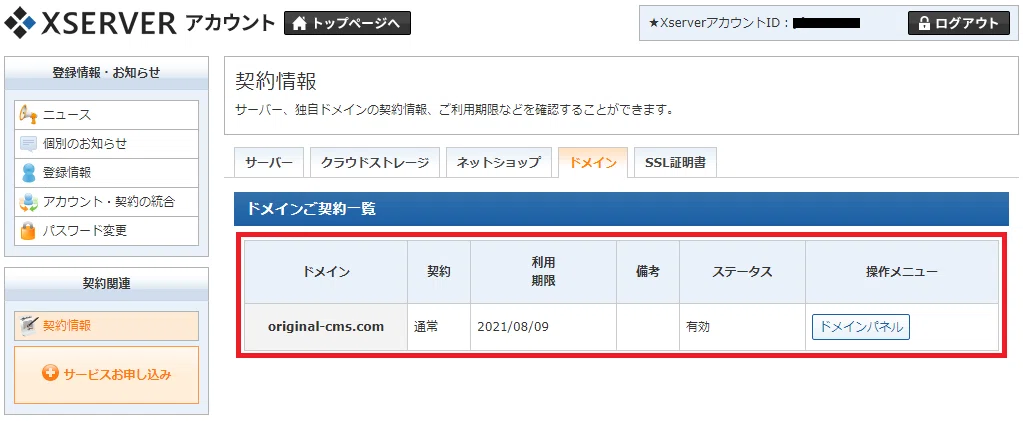Open the ニュース menu entry
The image size is (1023, 421).
(x=106, y=115)
